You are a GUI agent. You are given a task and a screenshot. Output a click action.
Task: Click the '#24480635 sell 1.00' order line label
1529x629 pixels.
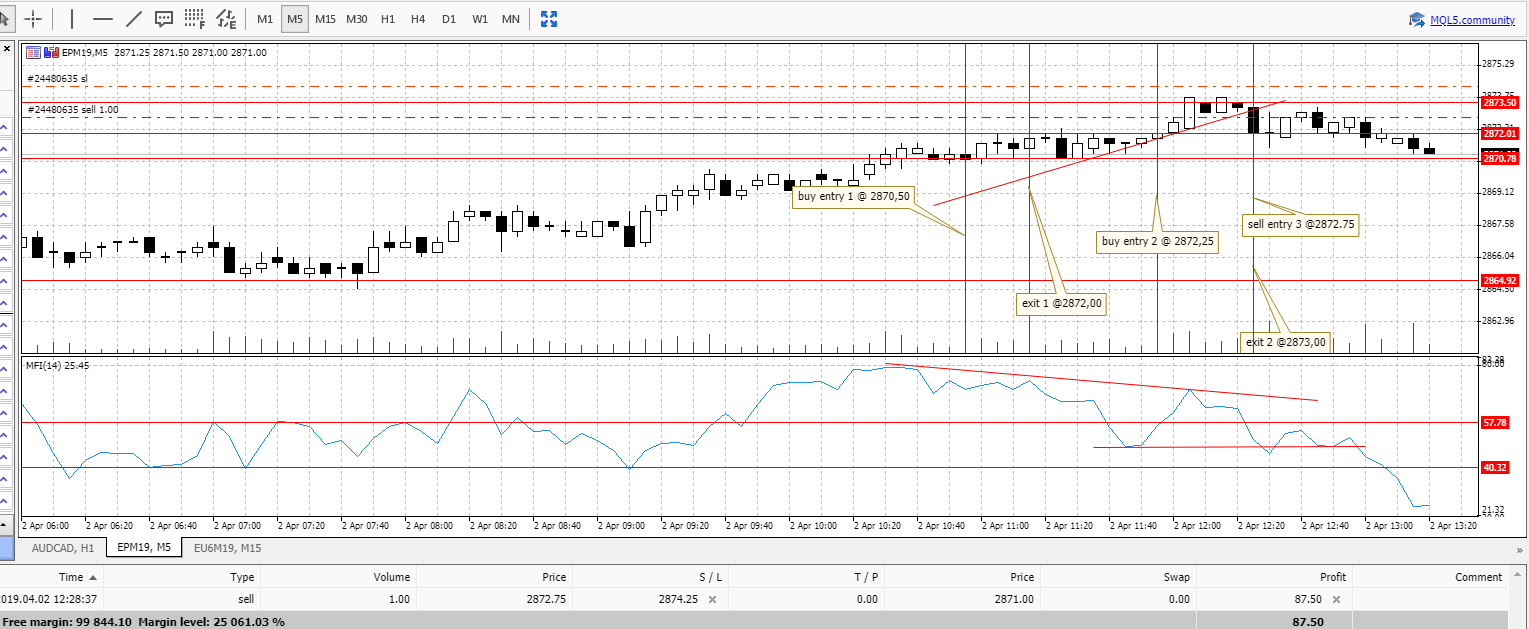(x=73, y=109)
